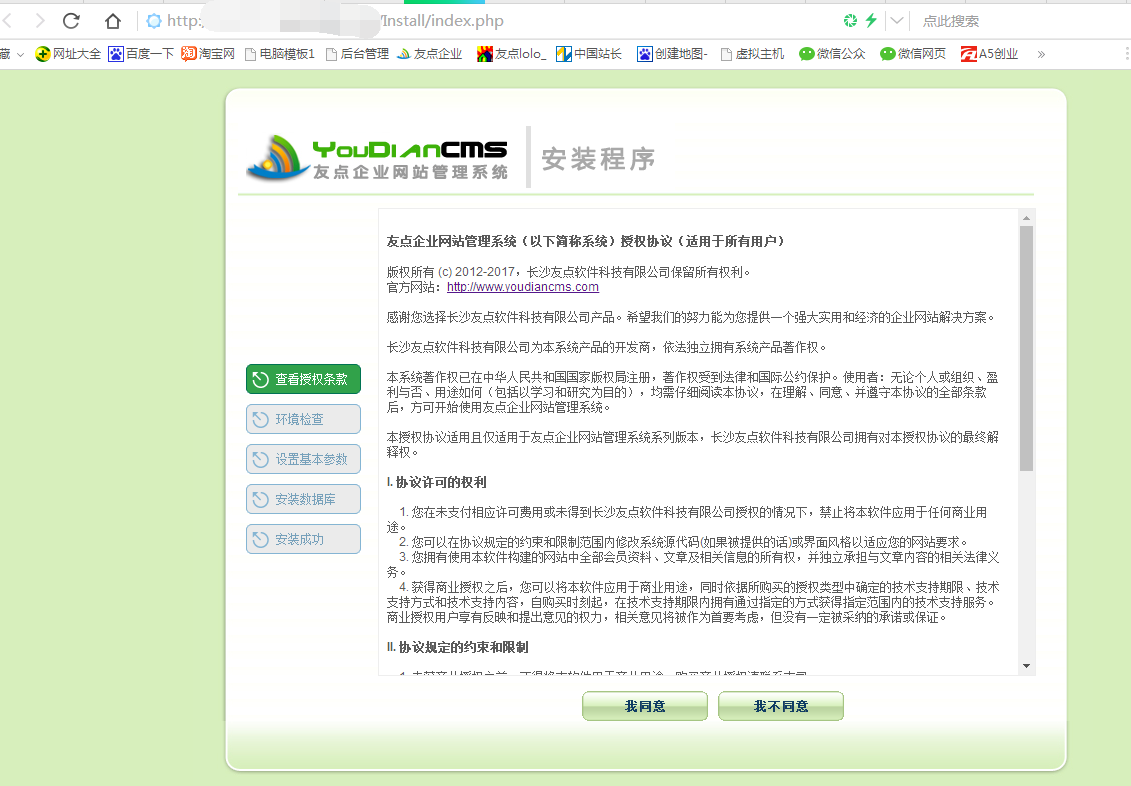The height and width of the screenshot is (786, 1131).
Task: Reload the page with the refresh icon
Action: point(71,21)
